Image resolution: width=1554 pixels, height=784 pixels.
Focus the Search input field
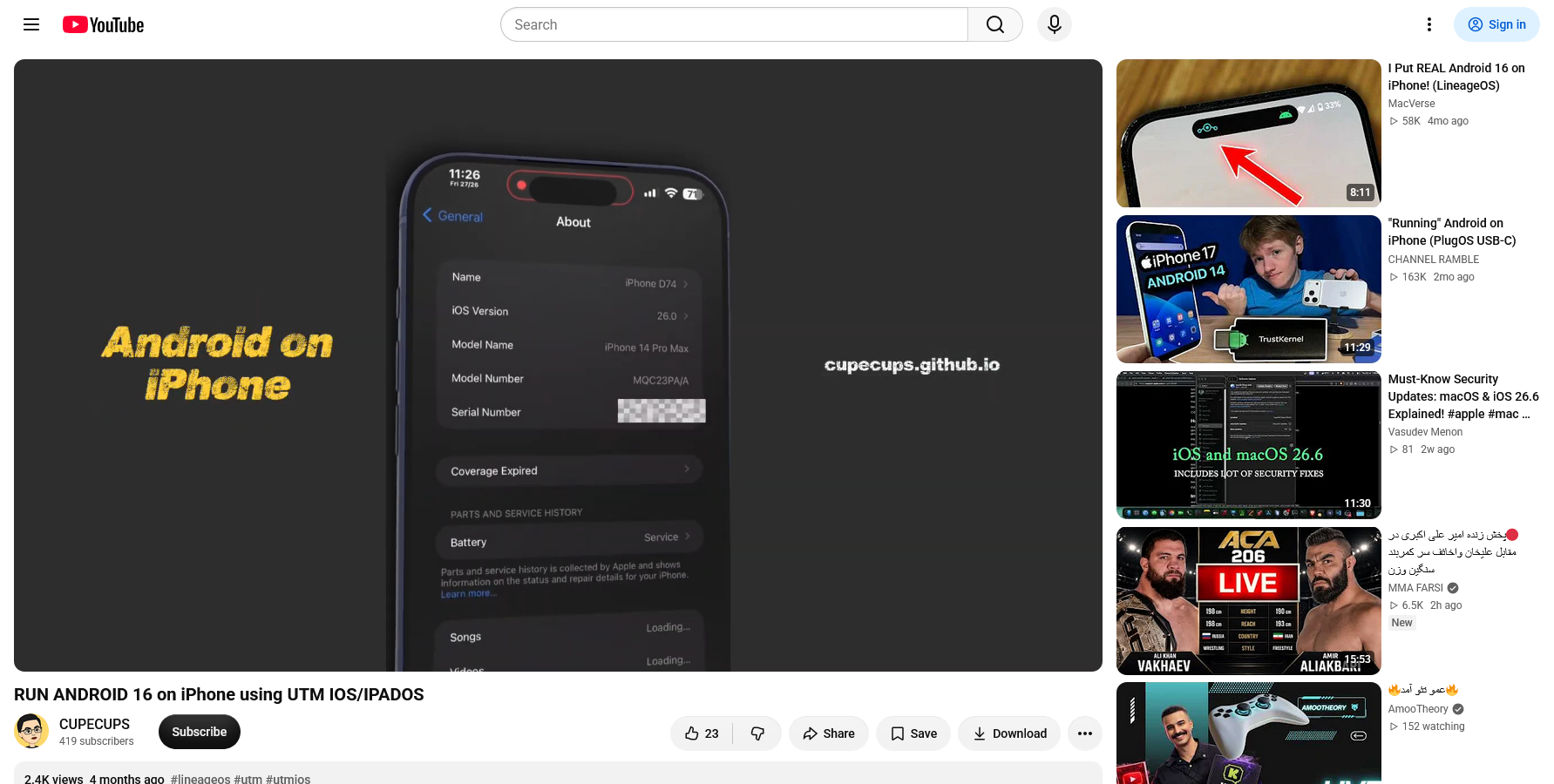pos(734,24)
